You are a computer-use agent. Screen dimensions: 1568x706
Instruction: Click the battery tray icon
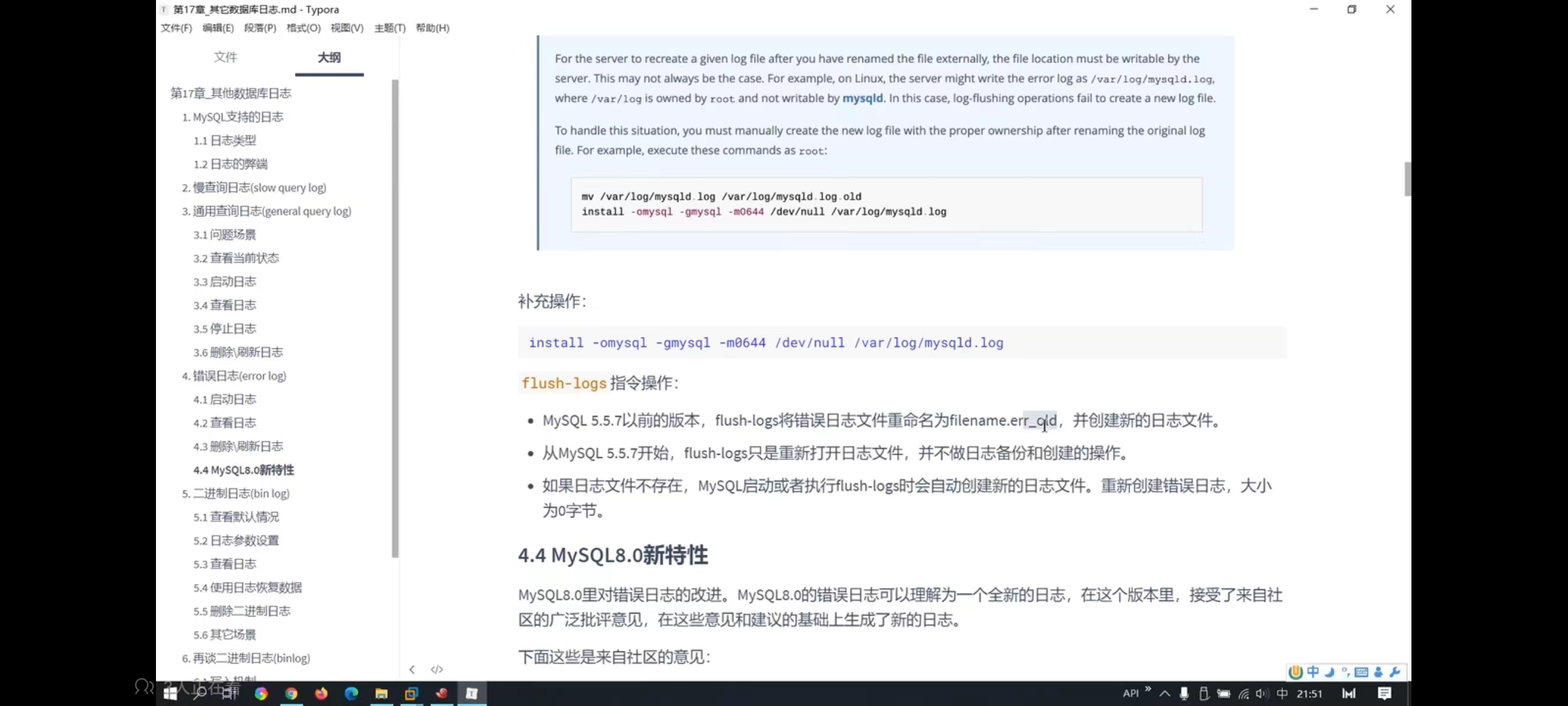(x=1224, y=693)
